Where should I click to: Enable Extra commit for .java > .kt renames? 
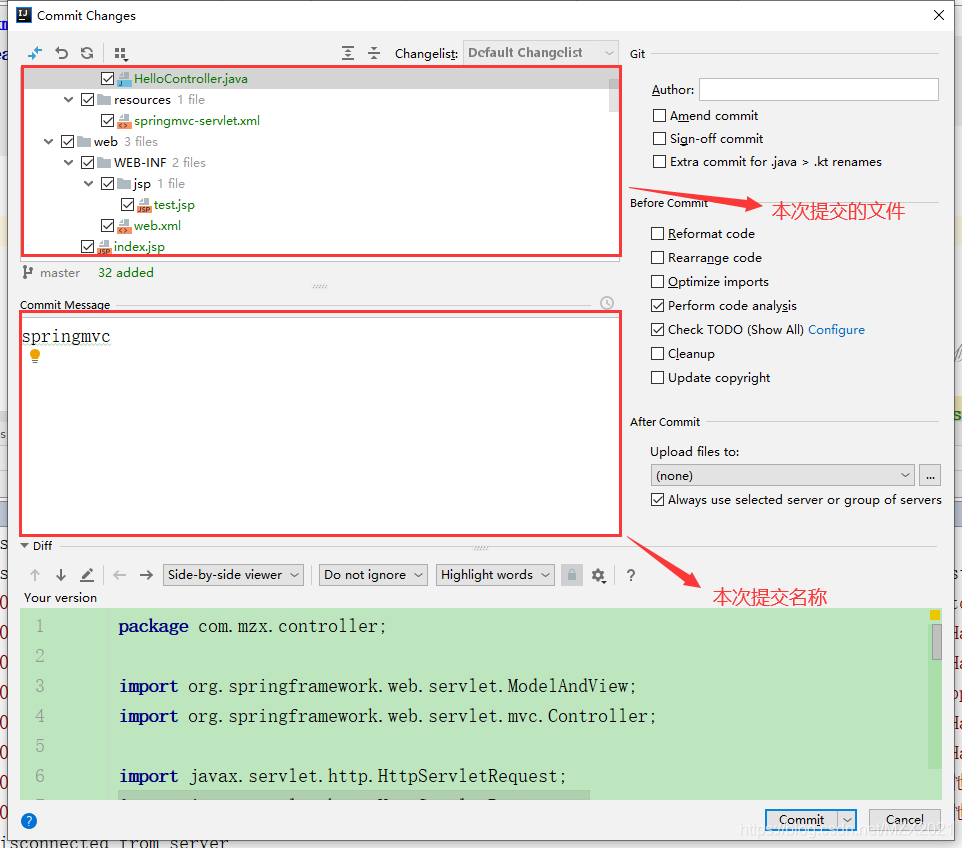click(660, 161)
